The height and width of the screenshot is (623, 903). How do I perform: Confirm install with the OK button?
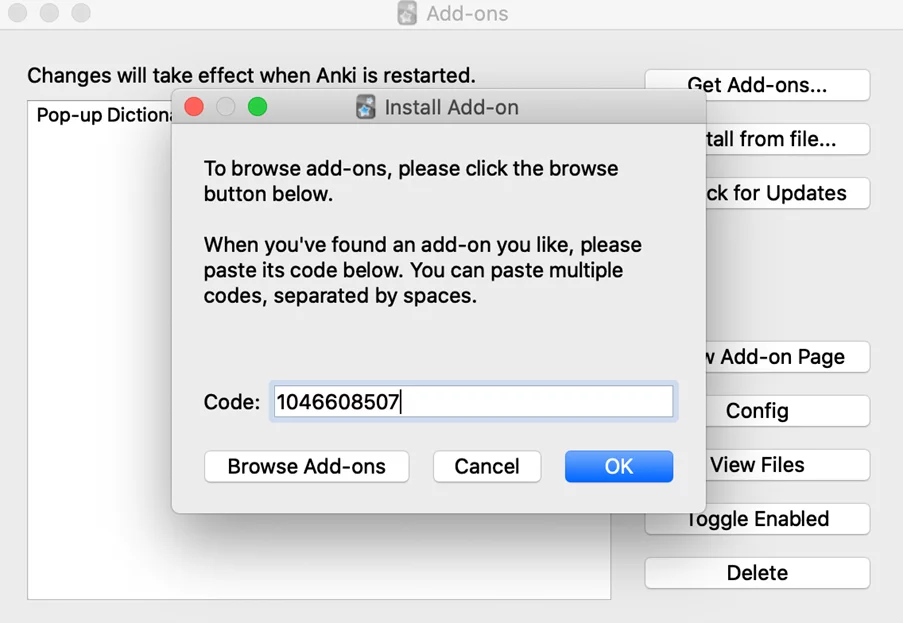[619, 466]
